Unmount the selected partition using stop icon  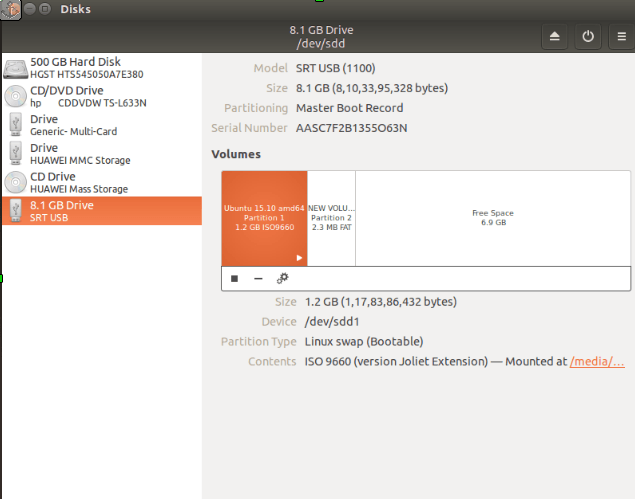234,278
